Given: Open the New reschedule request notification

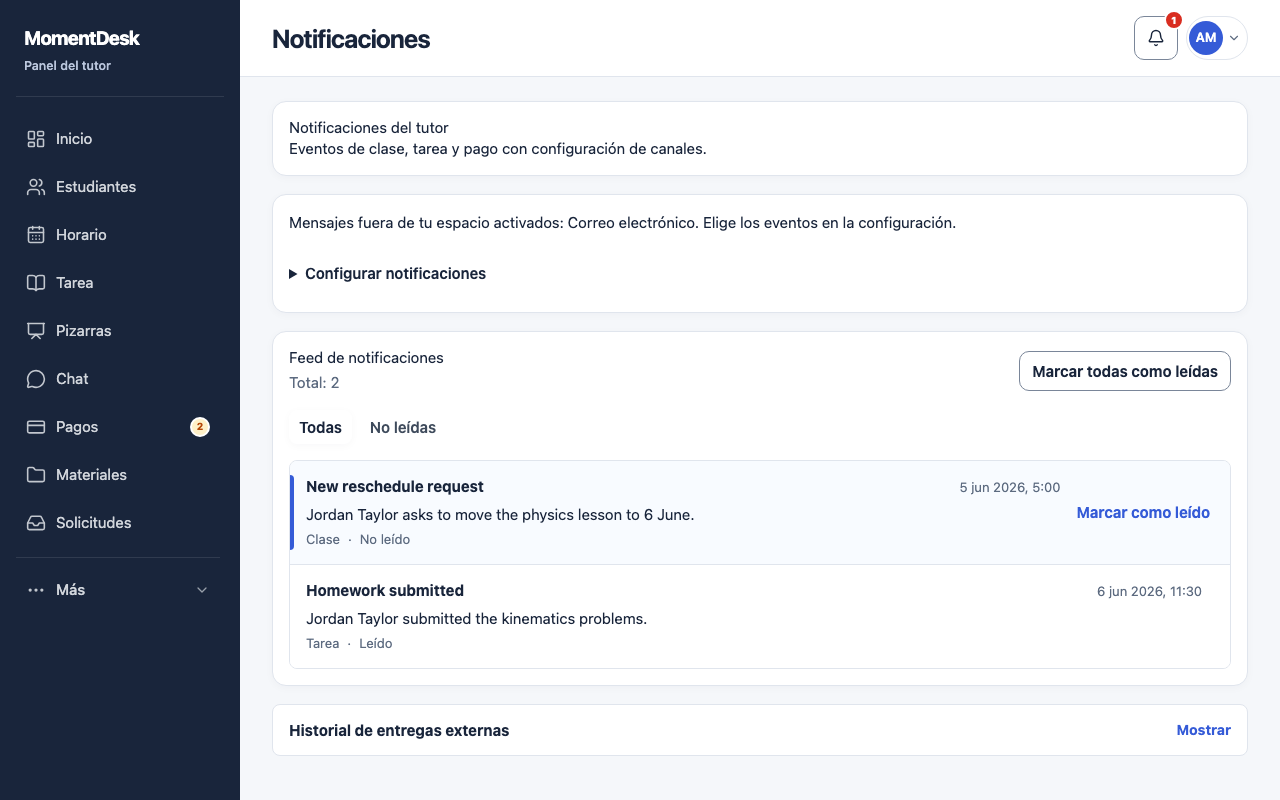Looking at the screenshot, I should click(760, 512).
